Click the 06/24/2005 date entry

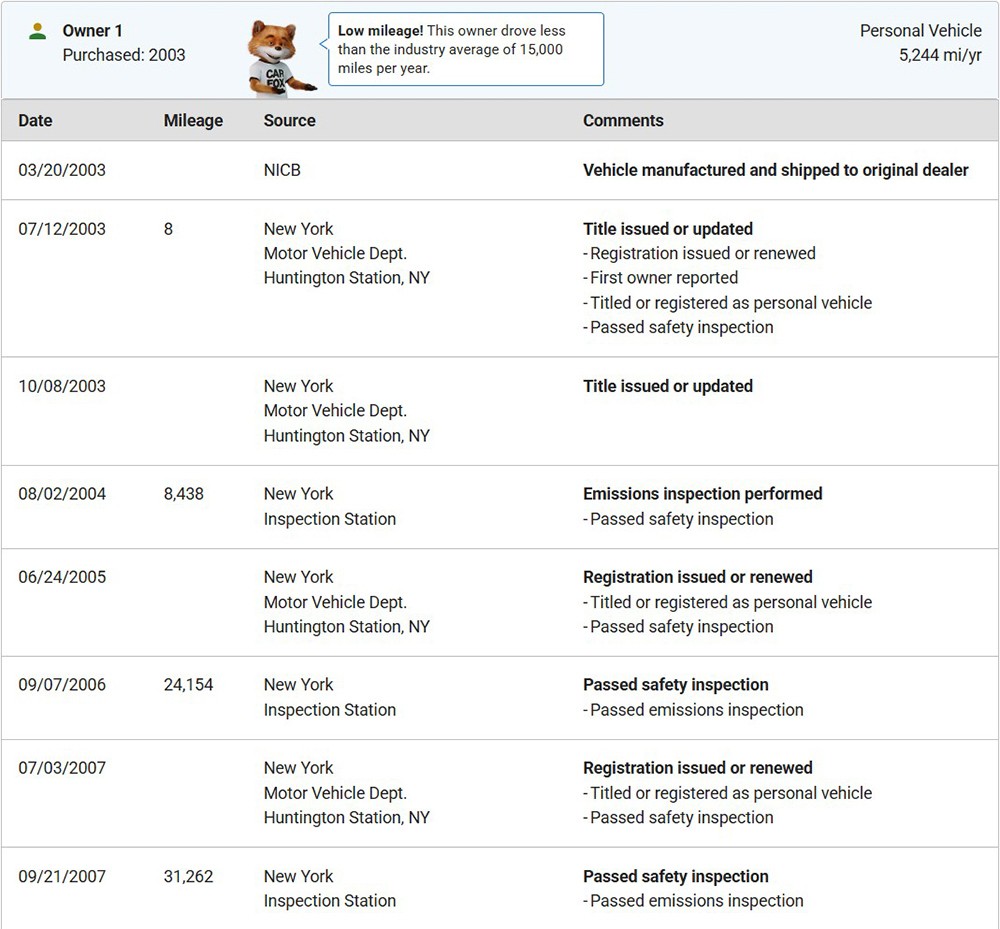click(62, 577)
